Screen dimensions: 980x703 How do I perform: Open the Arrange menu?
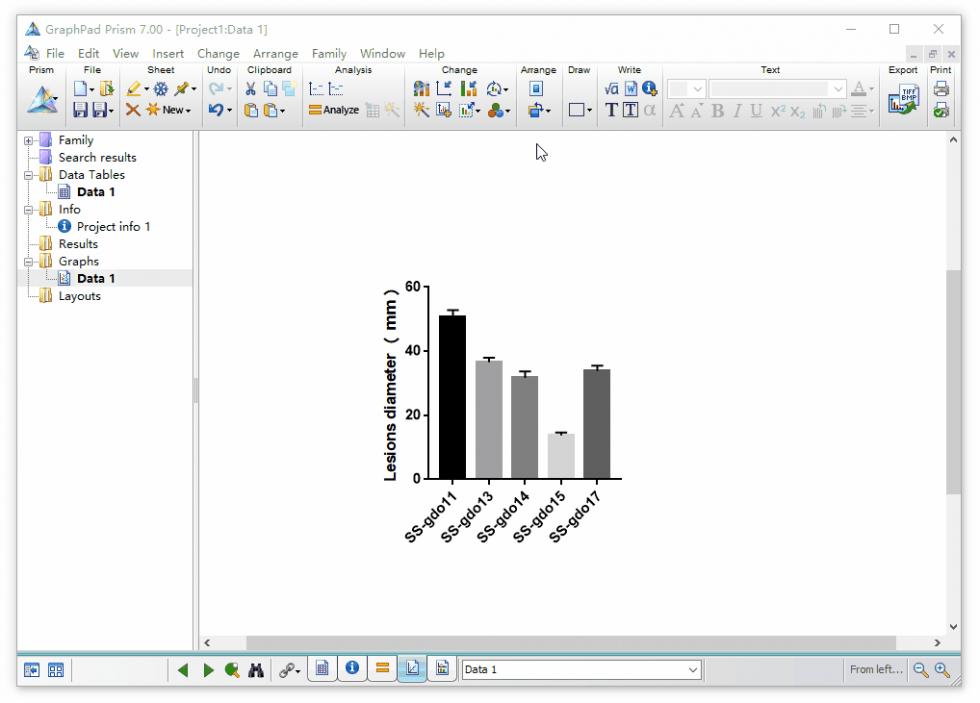click(x=275, y=54)
